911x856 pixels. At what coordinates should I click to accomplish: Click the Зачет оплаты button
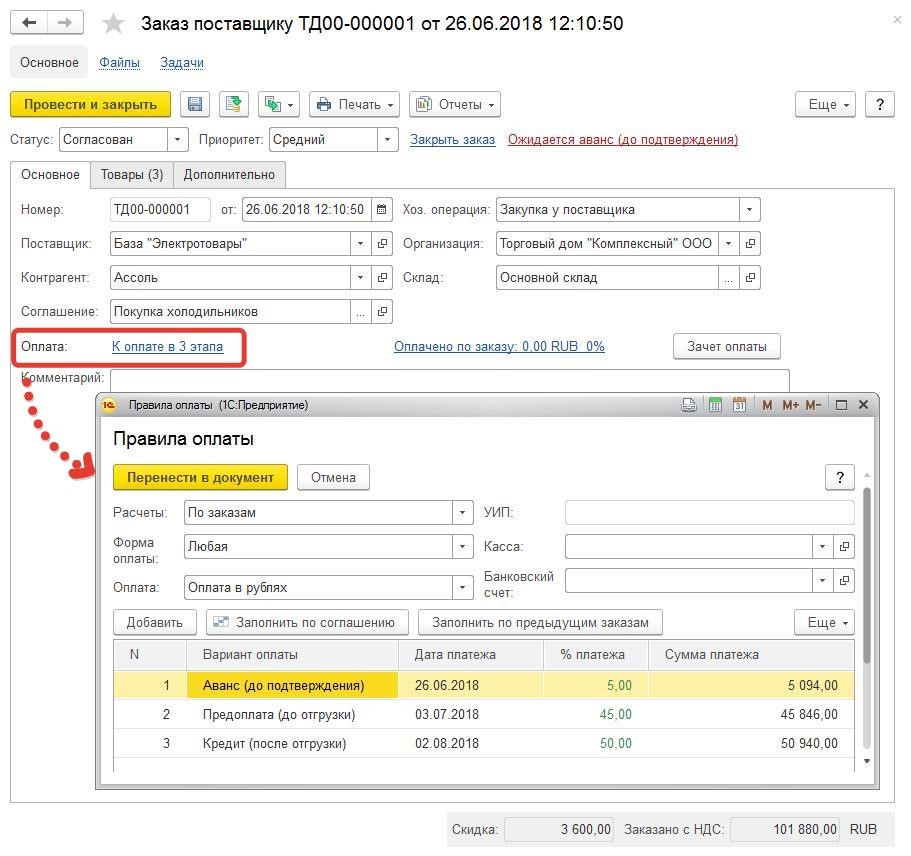727,346
